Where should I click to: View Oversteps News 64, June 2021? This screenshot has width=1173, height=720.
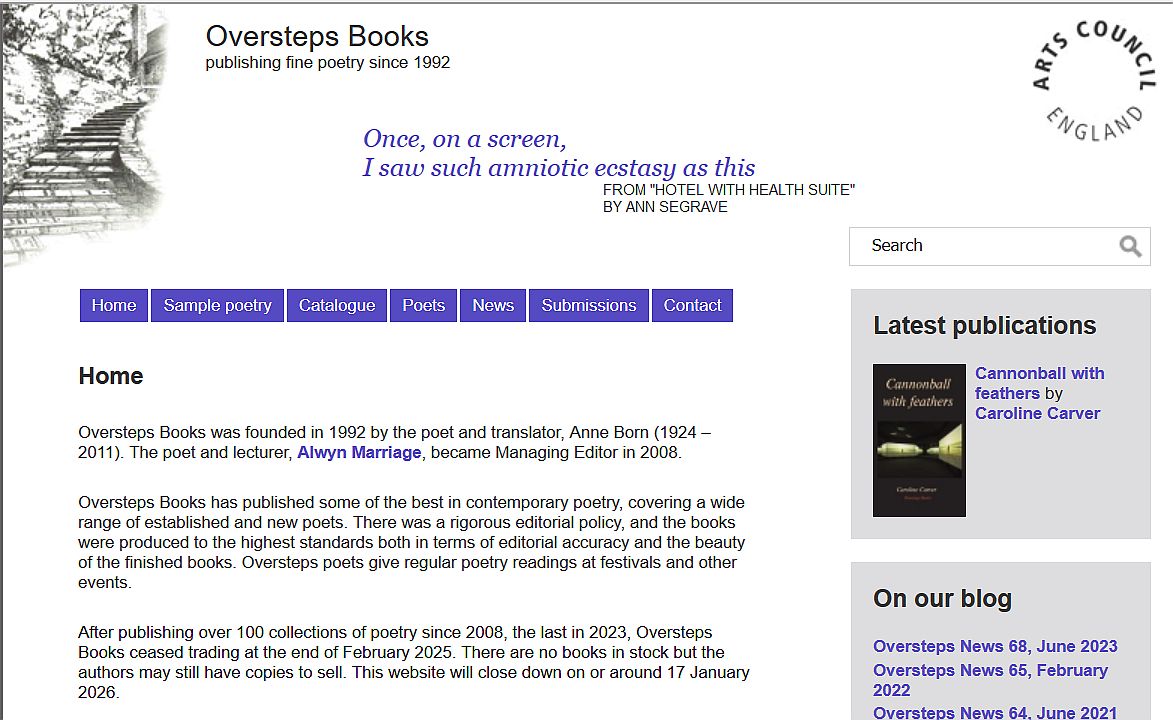point(994,712)
